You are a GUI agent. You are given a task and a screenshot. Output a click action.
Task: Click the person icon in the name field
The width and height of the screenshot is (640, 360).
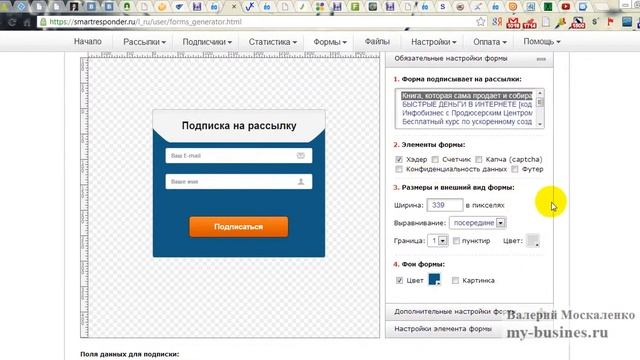coord(301,182)
